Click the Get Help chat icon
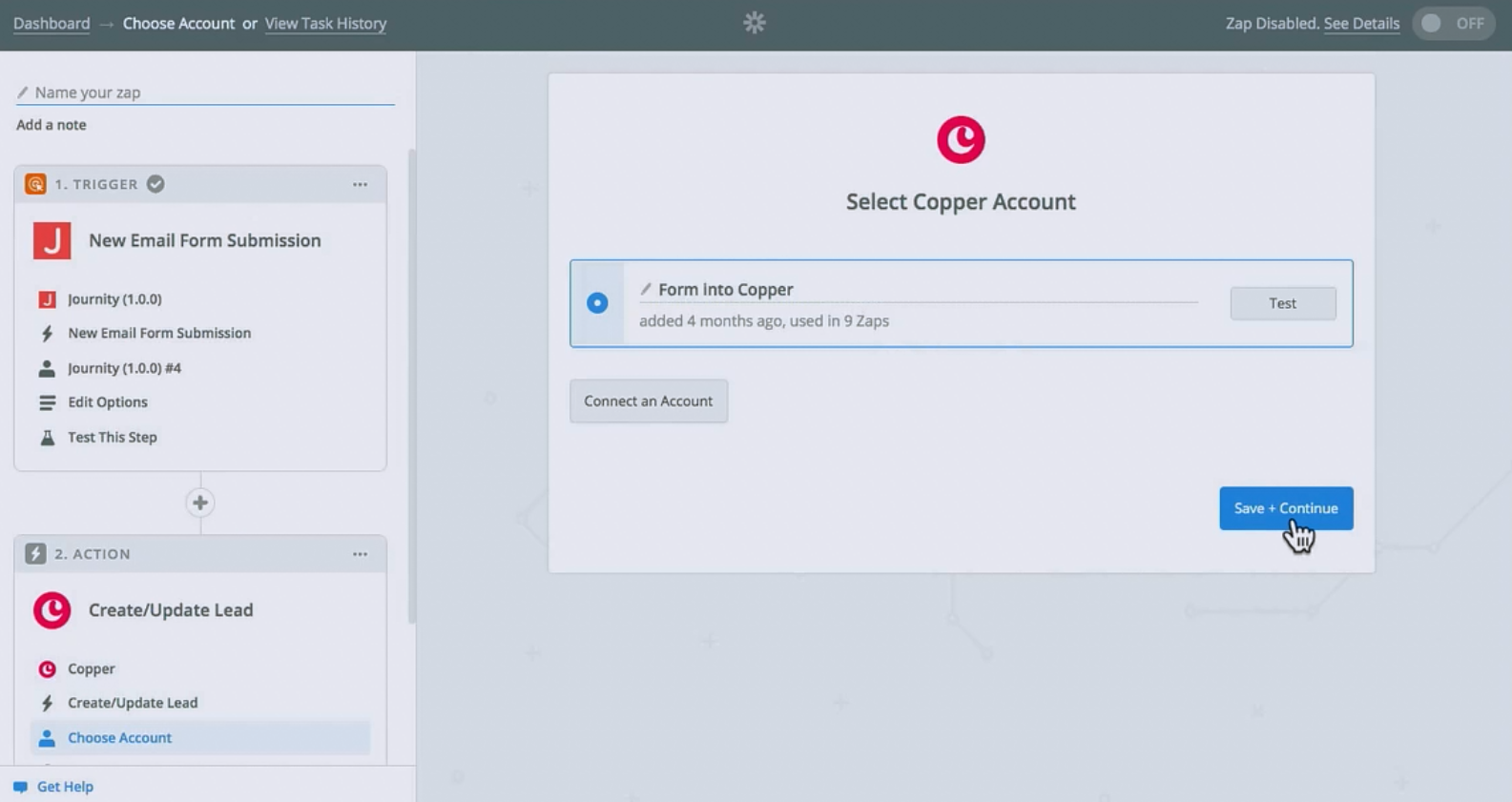Viewport: 1512px width, 802px height. [20, 787]
